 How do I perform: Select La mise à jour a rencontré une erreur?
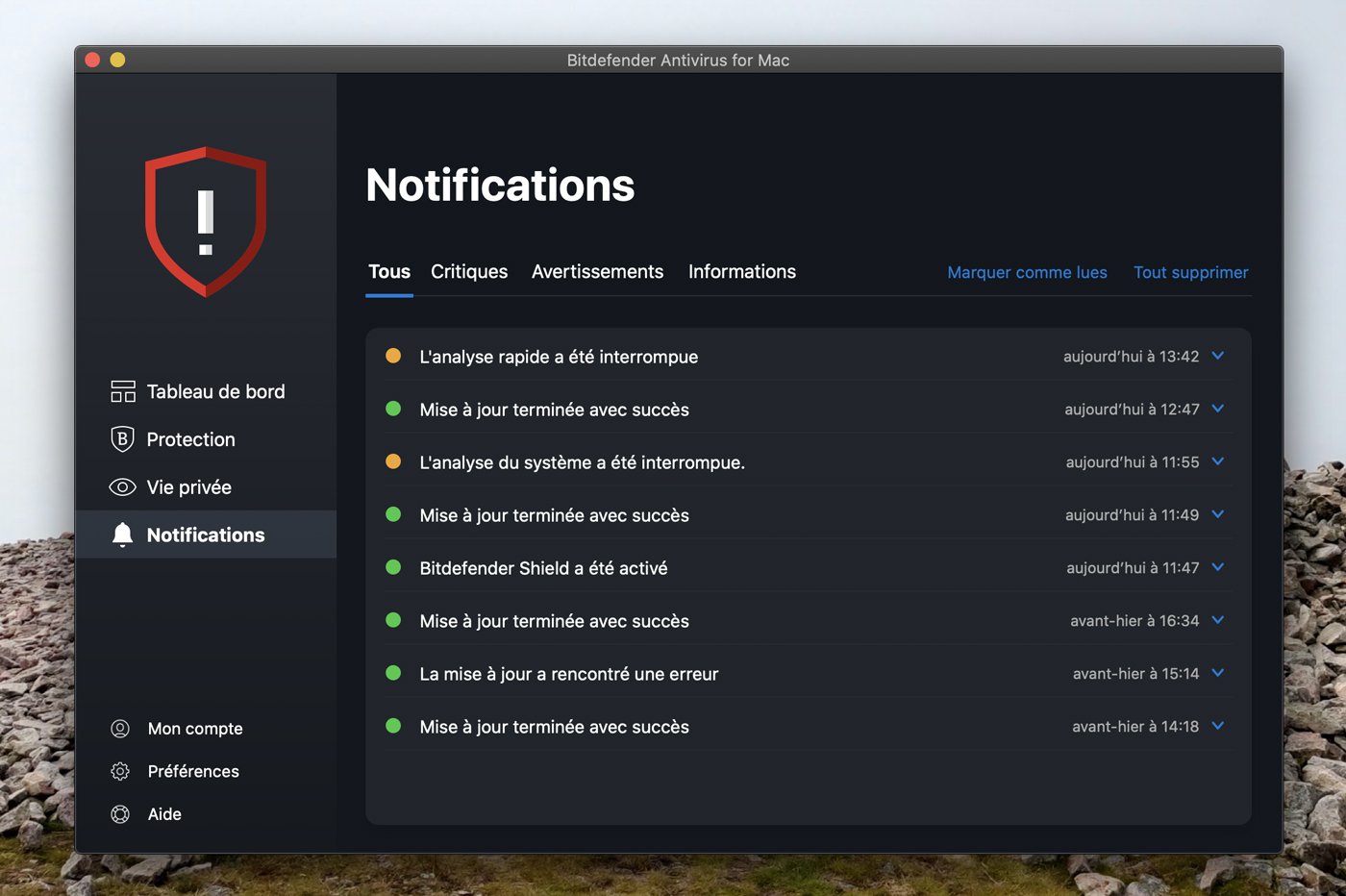point(569,674)
